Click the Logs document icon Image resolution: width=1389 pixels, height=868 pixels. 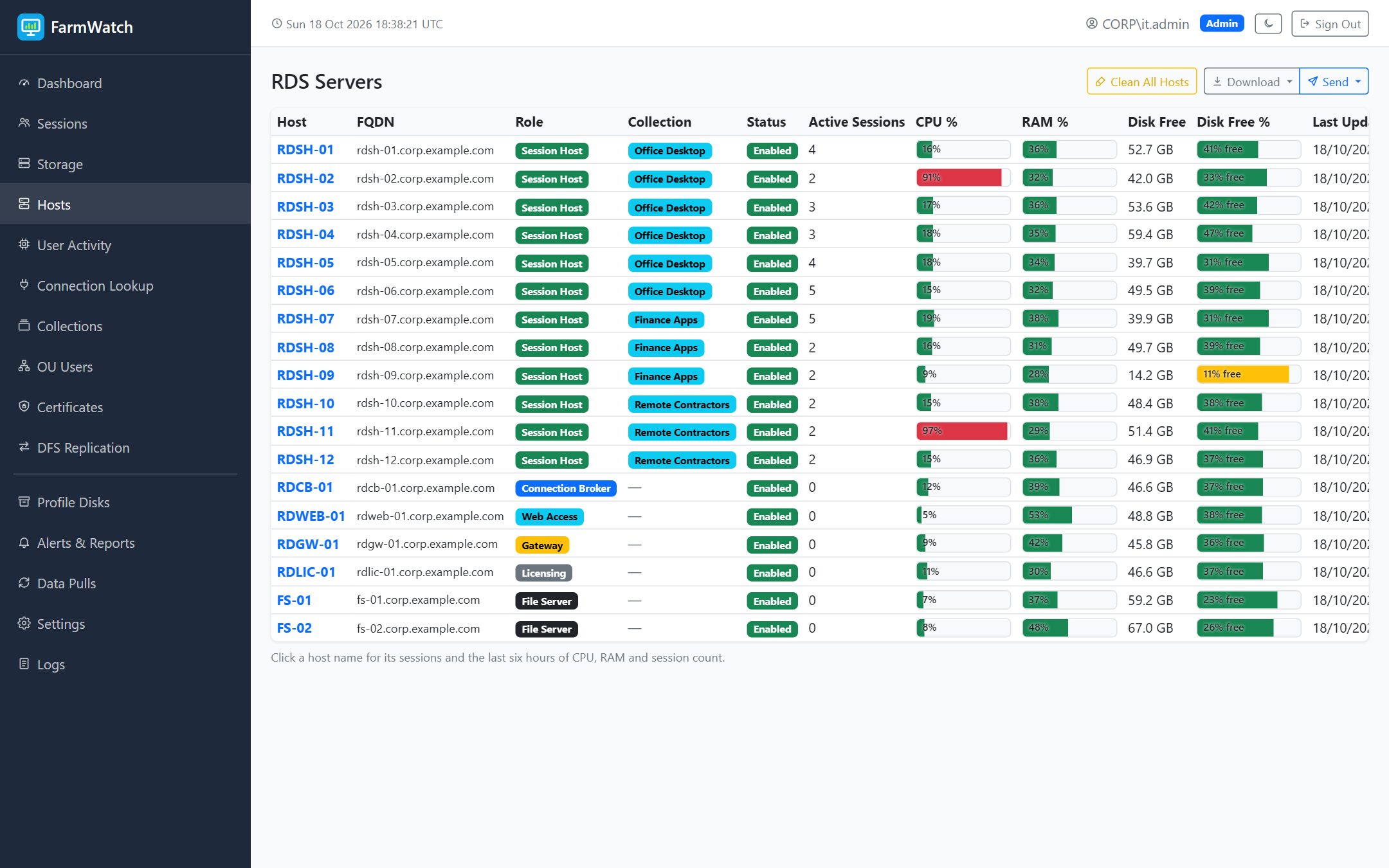pos(24,664)
